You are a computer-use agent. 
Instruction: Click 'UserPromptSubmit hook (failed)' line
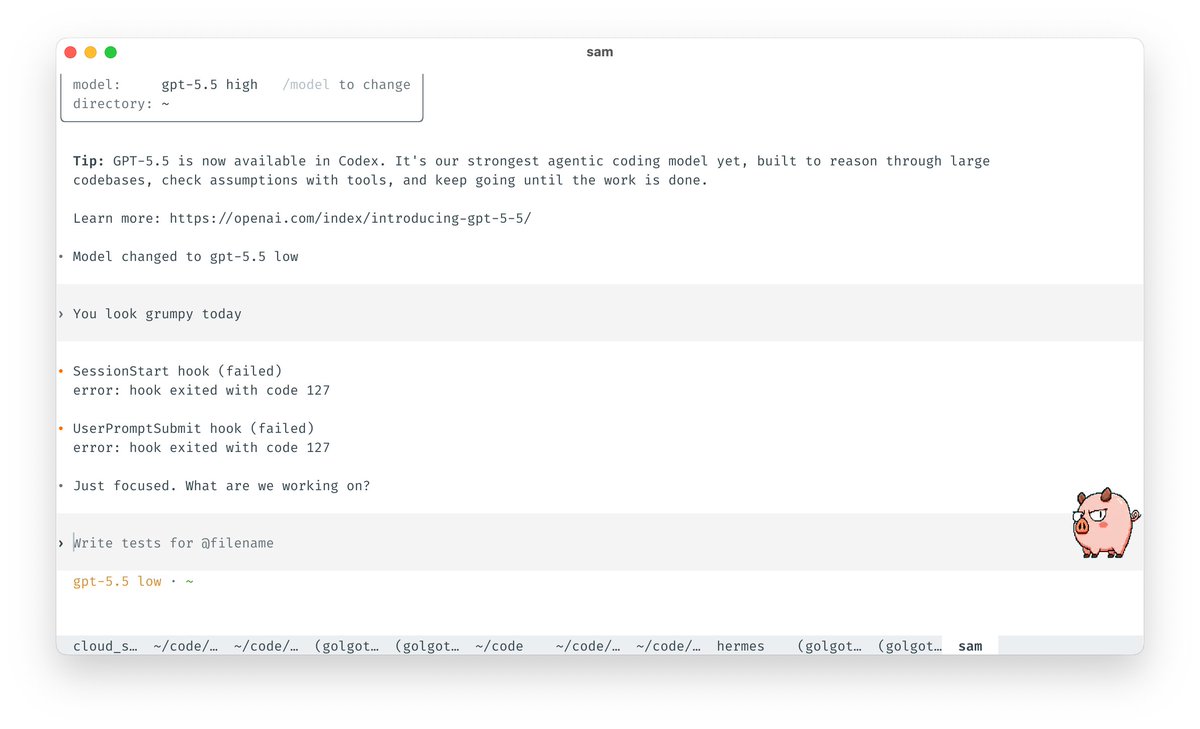[193, 428]
